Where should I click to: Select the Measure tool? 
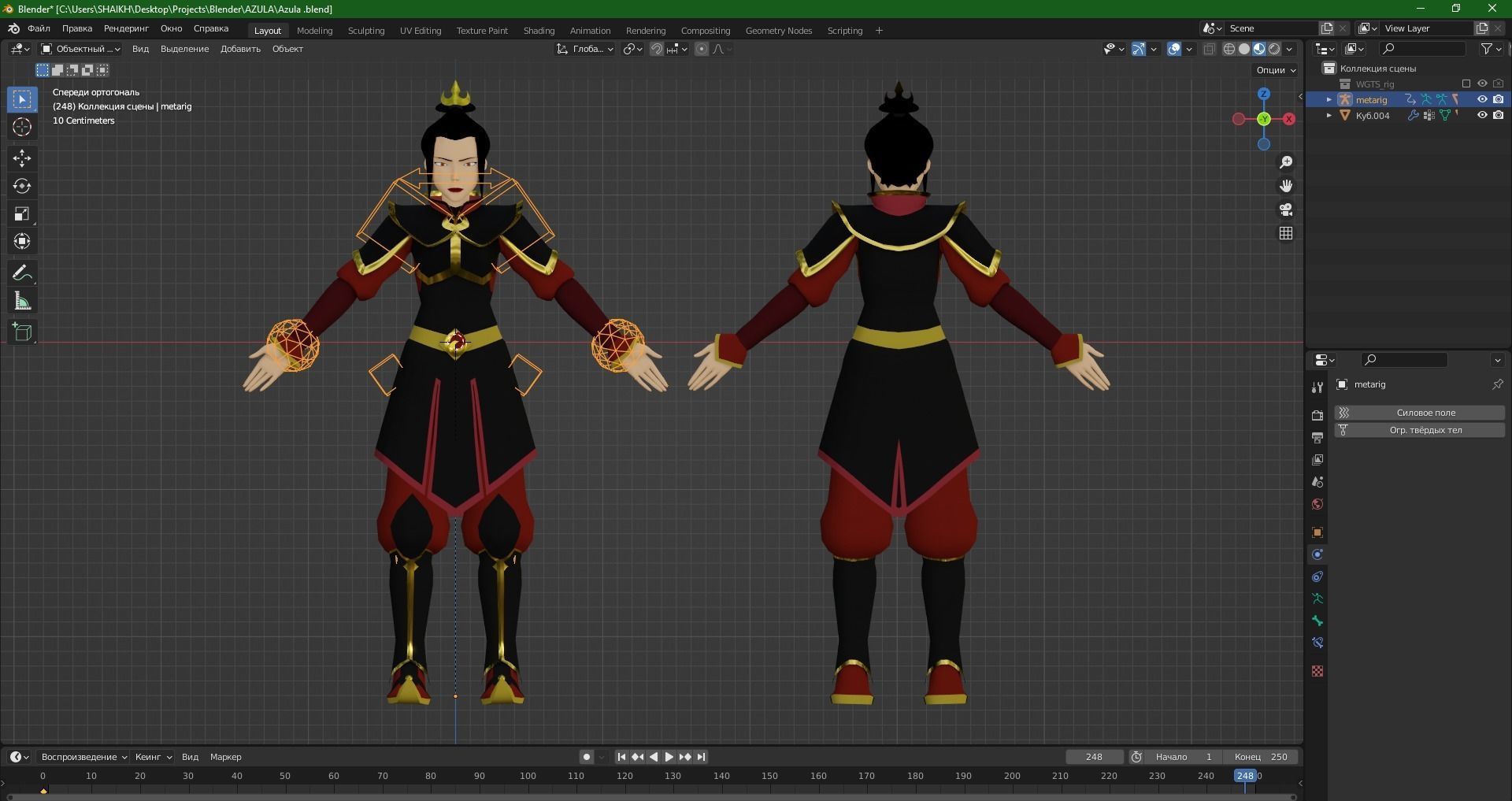[22, 301]
